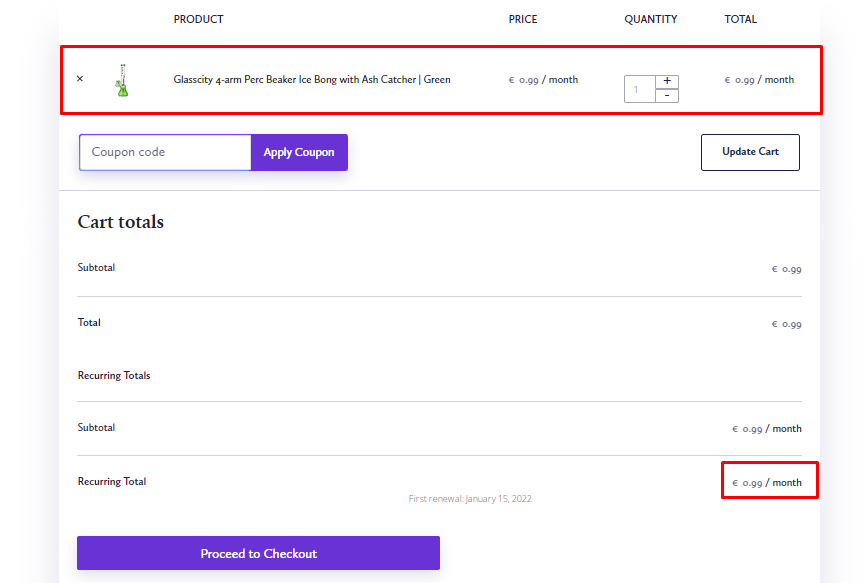Click the Subtotal row amount
This screenshot has width=862, height=583.
click(x=785, y=268)
